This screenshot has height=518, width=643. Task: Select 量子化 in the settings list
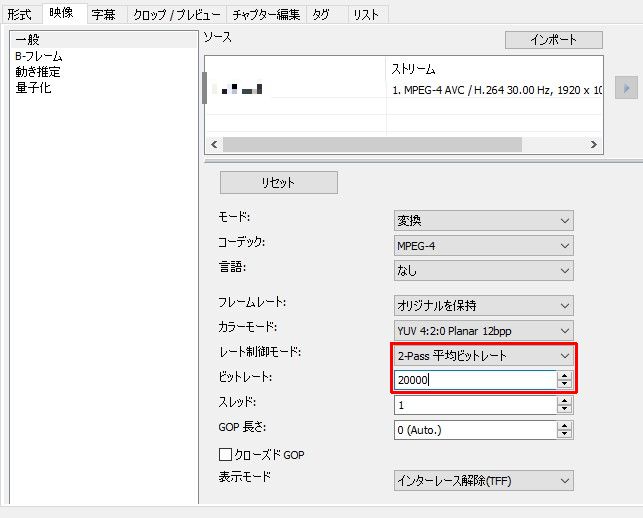[33, 88]
